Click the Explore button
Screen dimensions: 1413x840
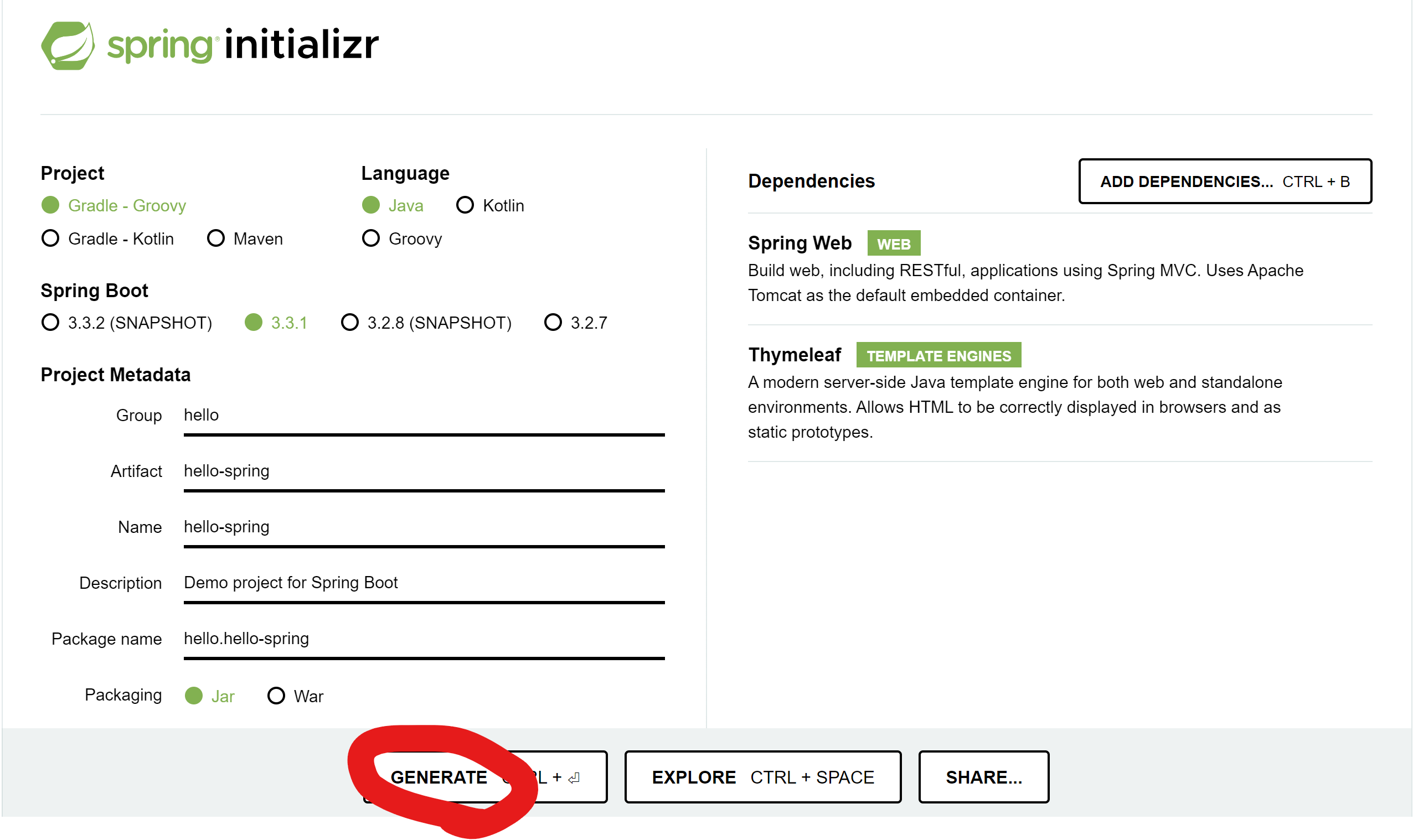763,777
